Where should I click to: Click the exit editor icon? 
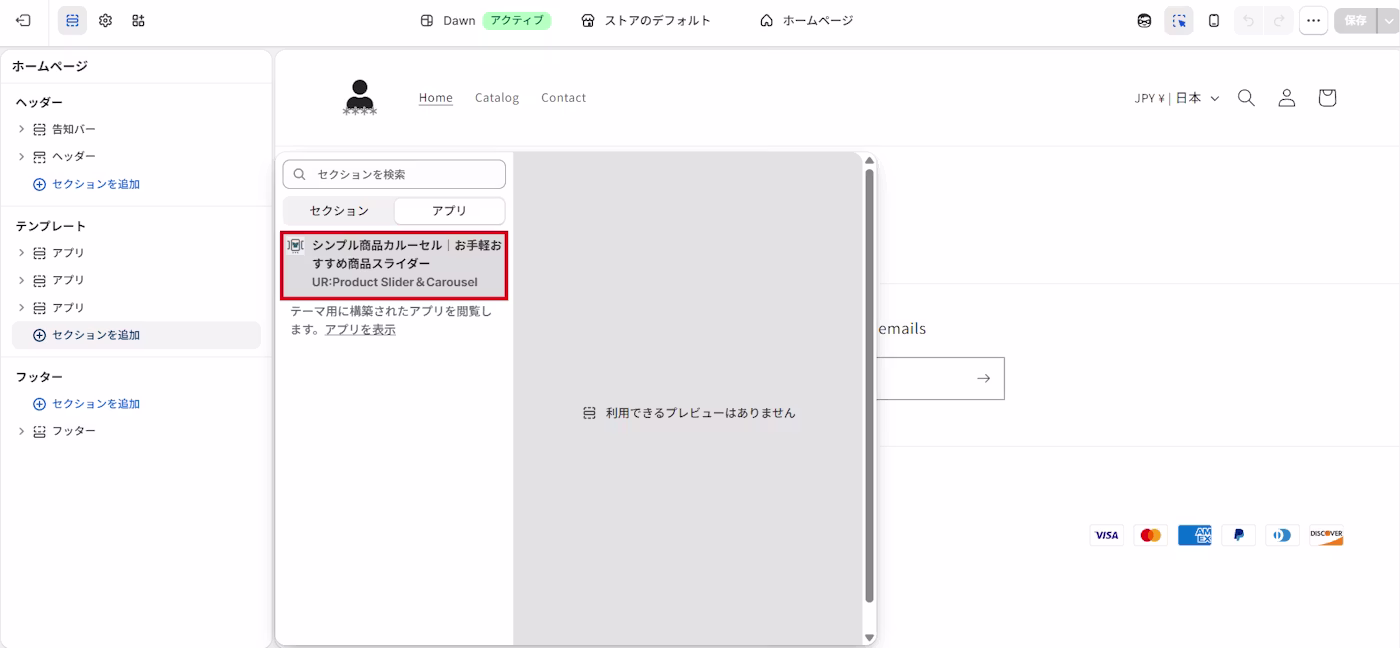tap(23, 20)
